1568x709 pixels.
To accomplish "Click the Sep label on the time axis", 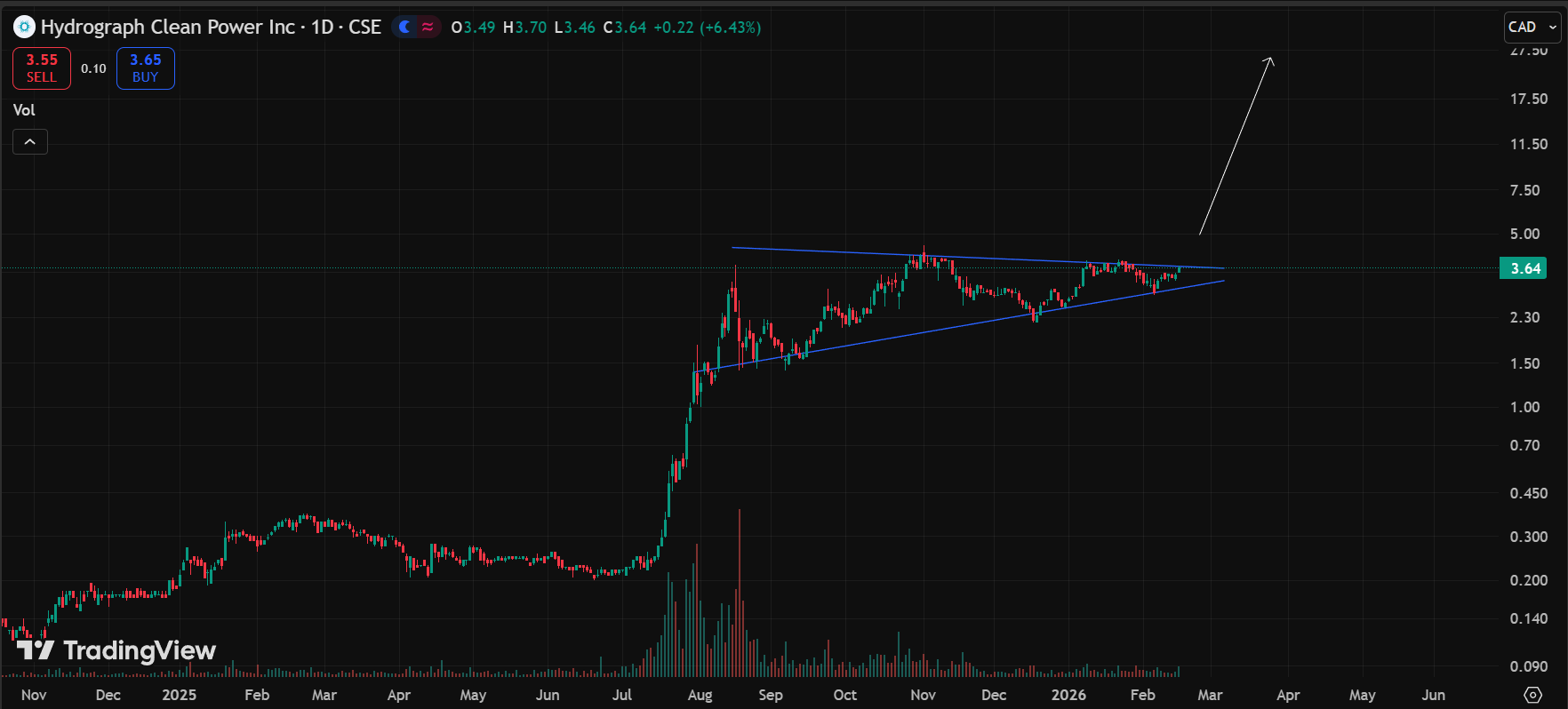I will [x=771, y=695].
